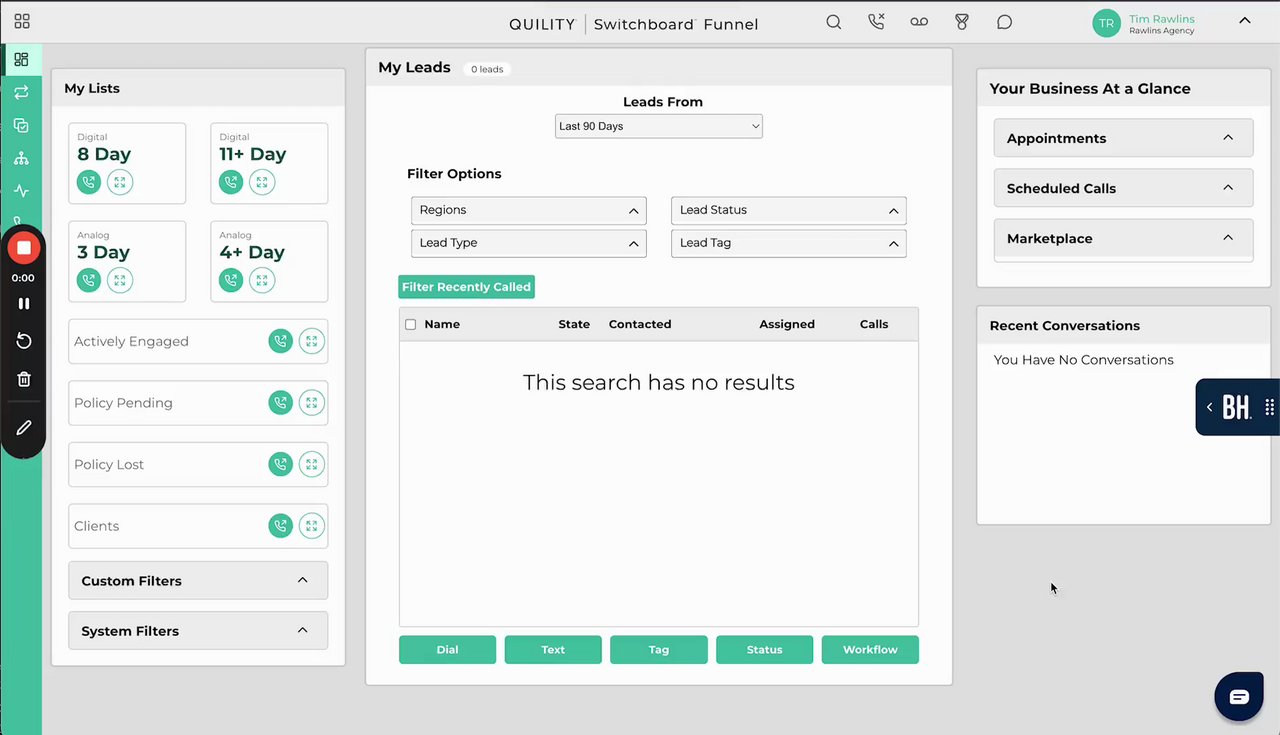Click the Status button
The image size is (1280, 735).
pyautogui.click(x=764, y=650)
